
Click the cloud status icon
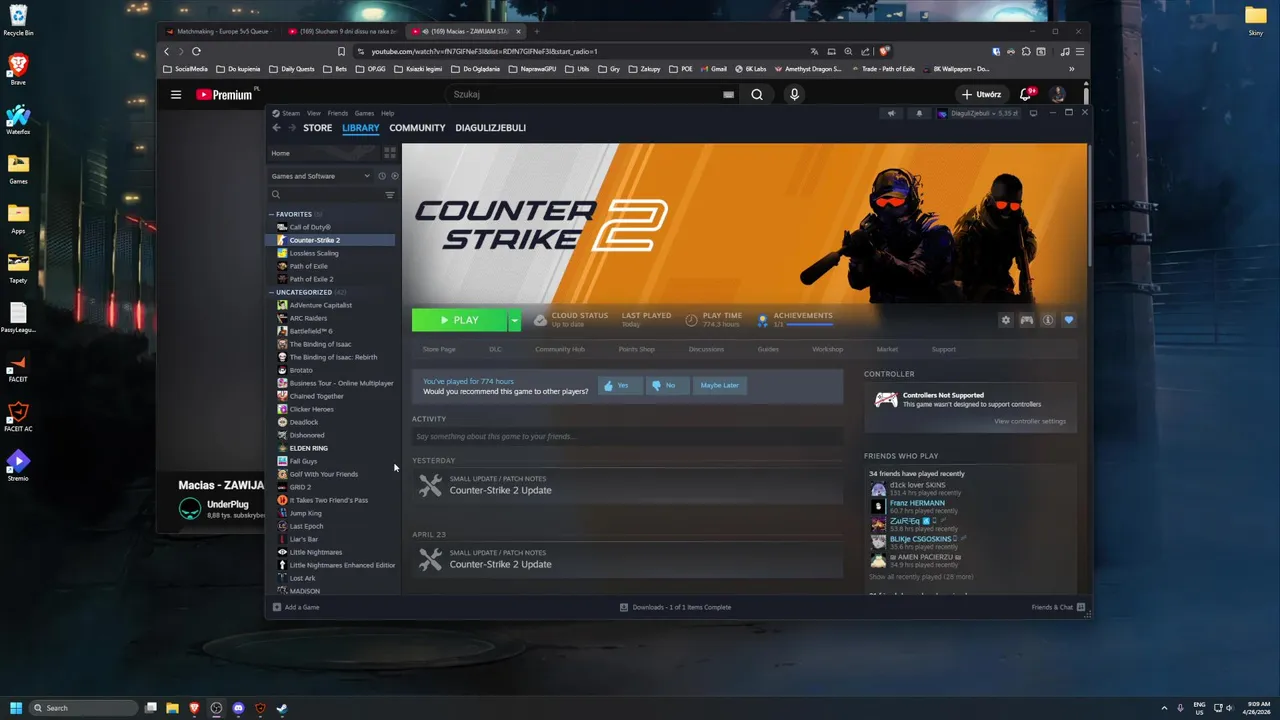pos(540,320)
